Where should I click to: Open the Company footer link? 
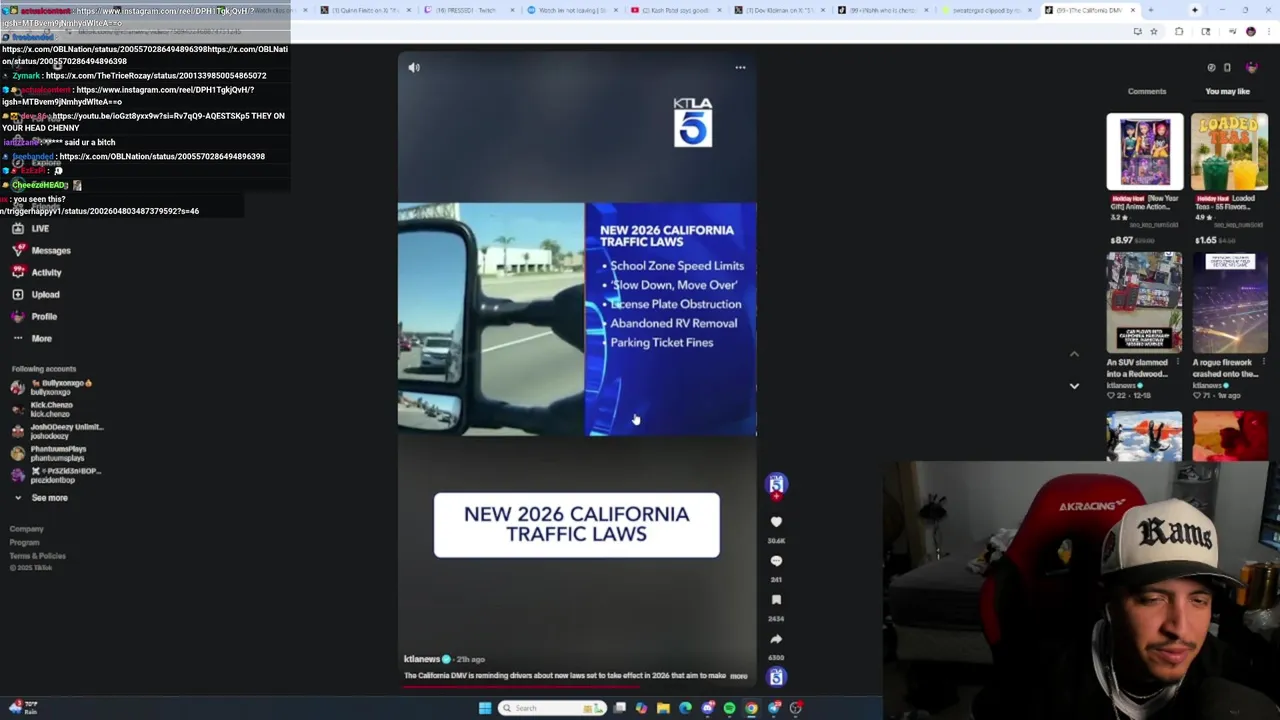(27, 529)
